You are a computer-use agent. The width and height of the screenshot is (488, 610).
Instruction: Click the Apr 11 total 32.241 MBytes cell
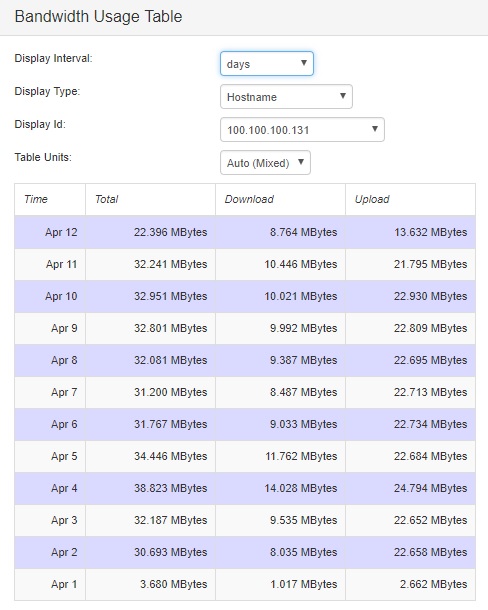coord(150,264)
